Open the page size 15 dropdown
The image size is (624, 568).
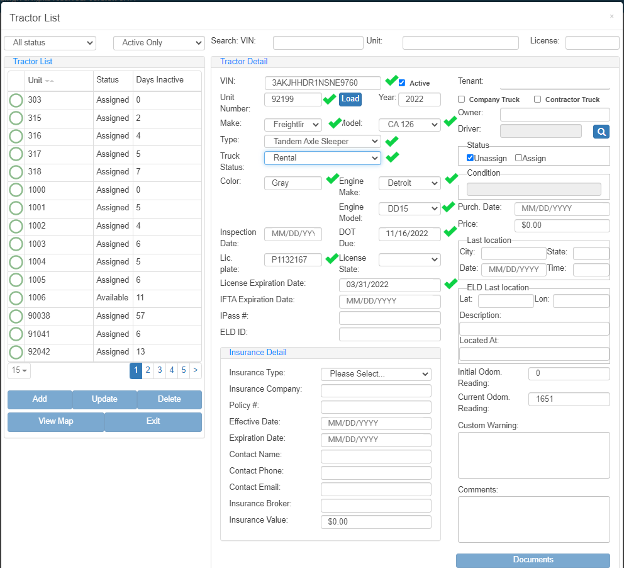[x=19, y=370]
